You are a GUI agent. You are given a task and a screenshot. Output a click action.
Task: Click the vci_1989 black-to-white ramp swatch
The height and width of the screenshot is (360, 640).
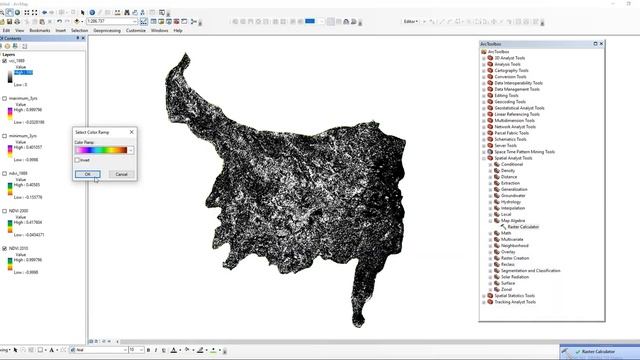(10, 76)
